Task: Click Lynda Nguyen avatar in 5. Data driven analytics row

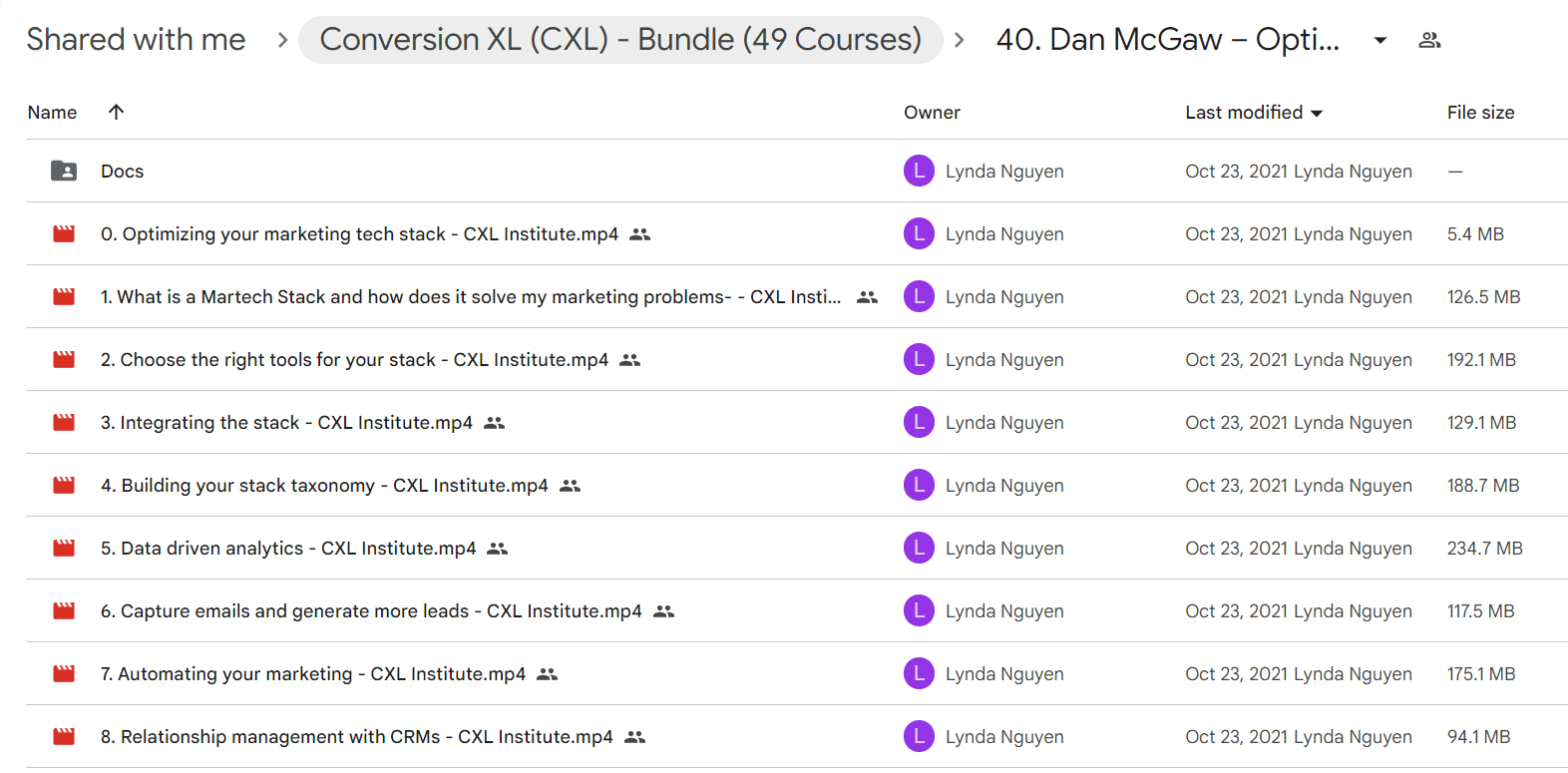Action: [919, 548]
